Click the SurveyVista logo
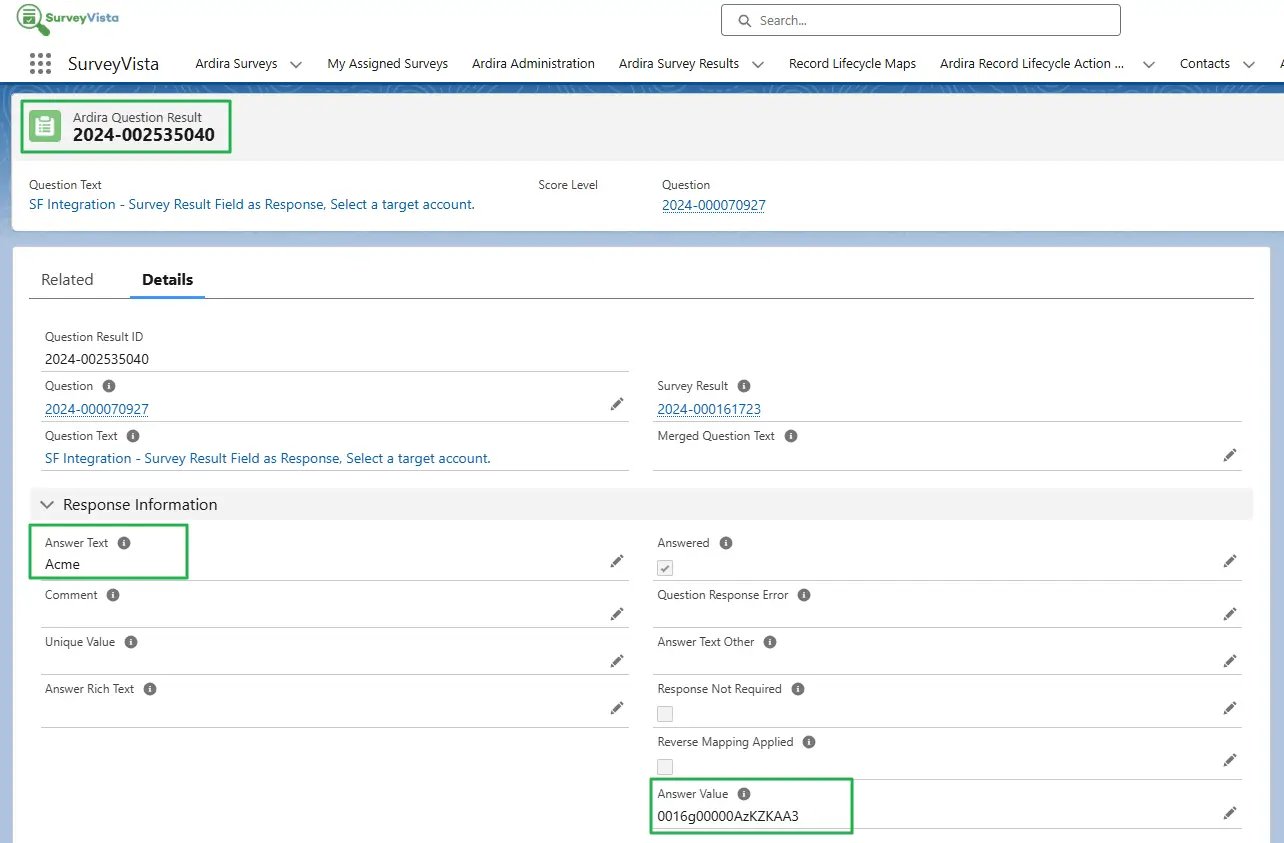Viewport: 1284px width, 843px height. coord(67,19)
